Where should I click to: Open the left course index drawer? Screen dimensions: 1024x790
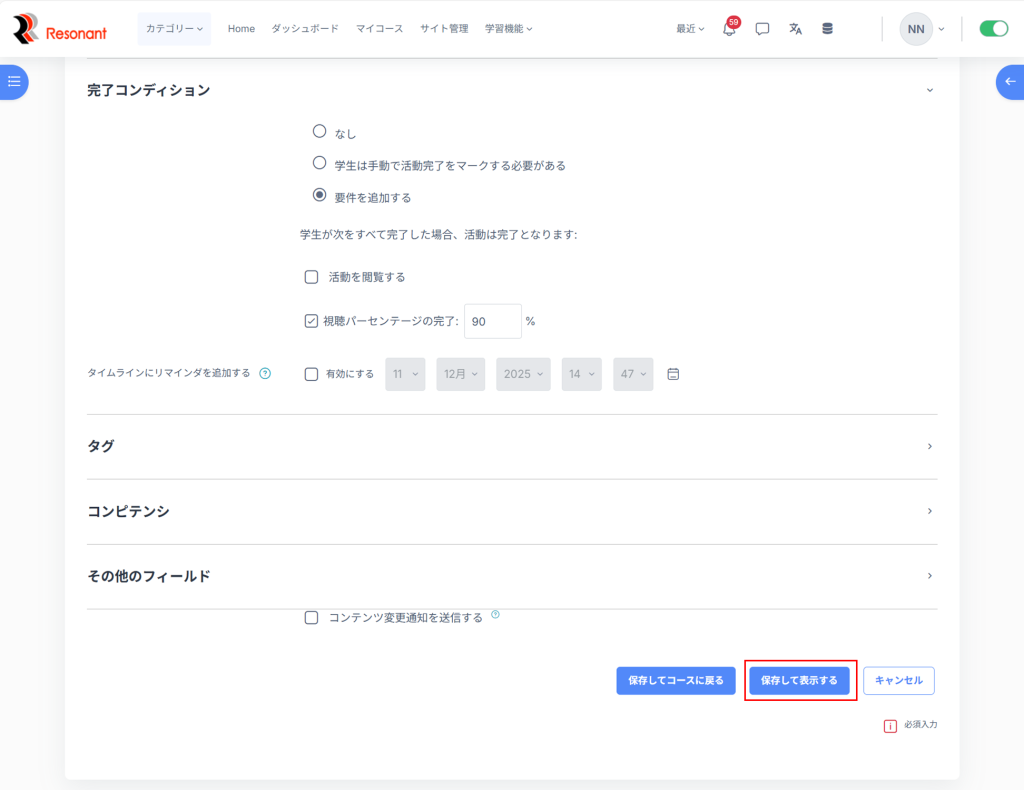tap(14, 81)
